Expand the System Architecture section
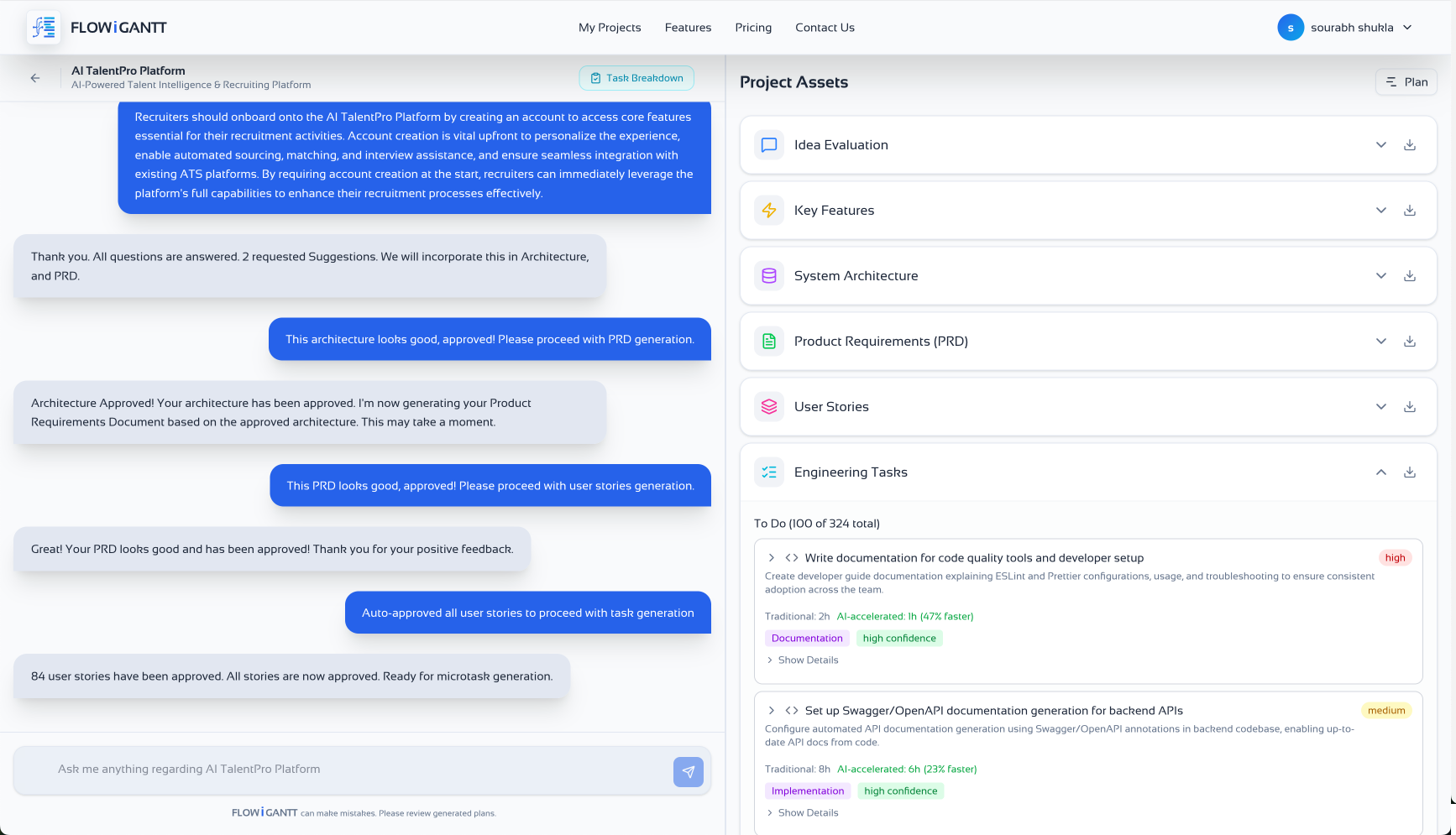Viewport: 1456px width, 835px height. tap(1381, 275)
